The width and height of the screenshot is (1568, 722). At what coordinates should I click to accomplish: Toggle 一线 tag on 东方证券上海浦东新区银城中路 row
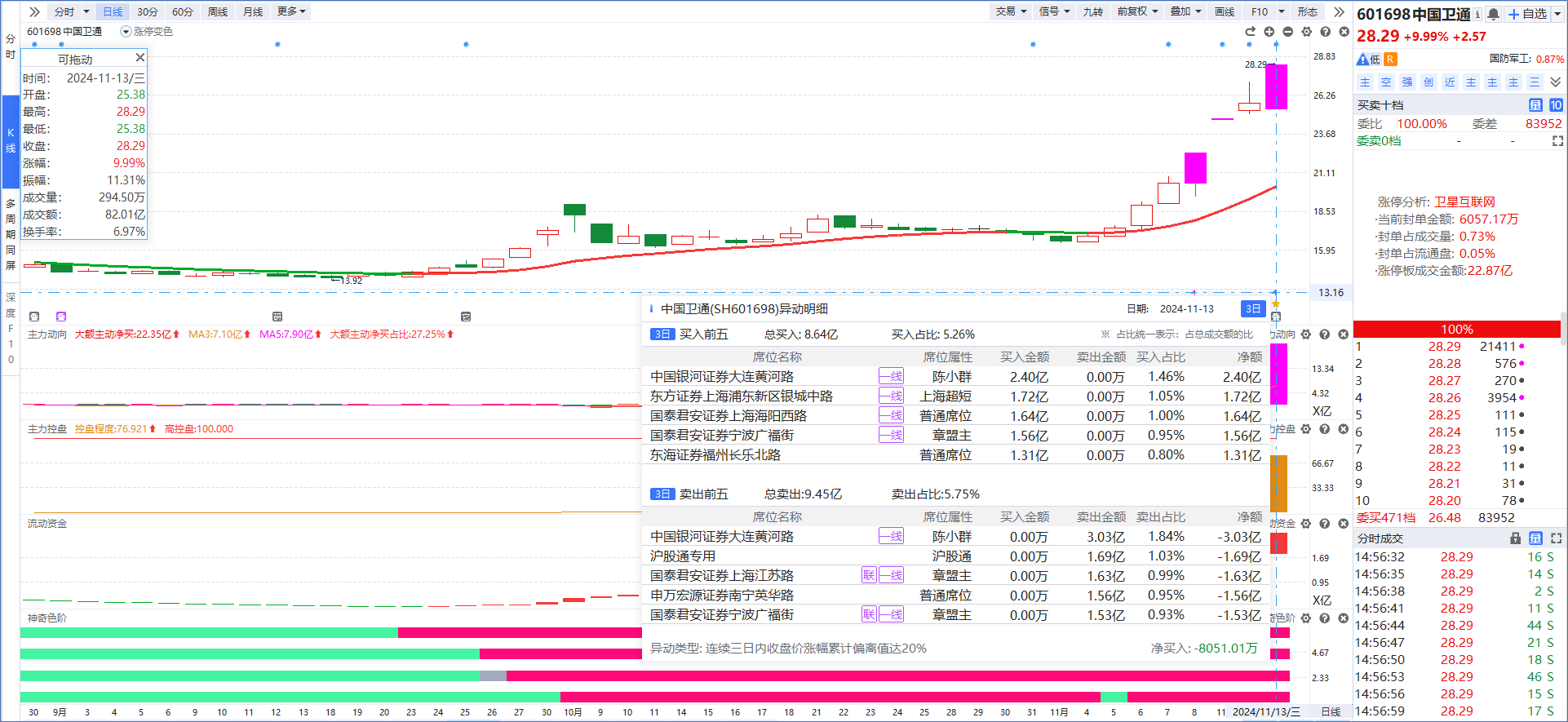coord(891,396)
